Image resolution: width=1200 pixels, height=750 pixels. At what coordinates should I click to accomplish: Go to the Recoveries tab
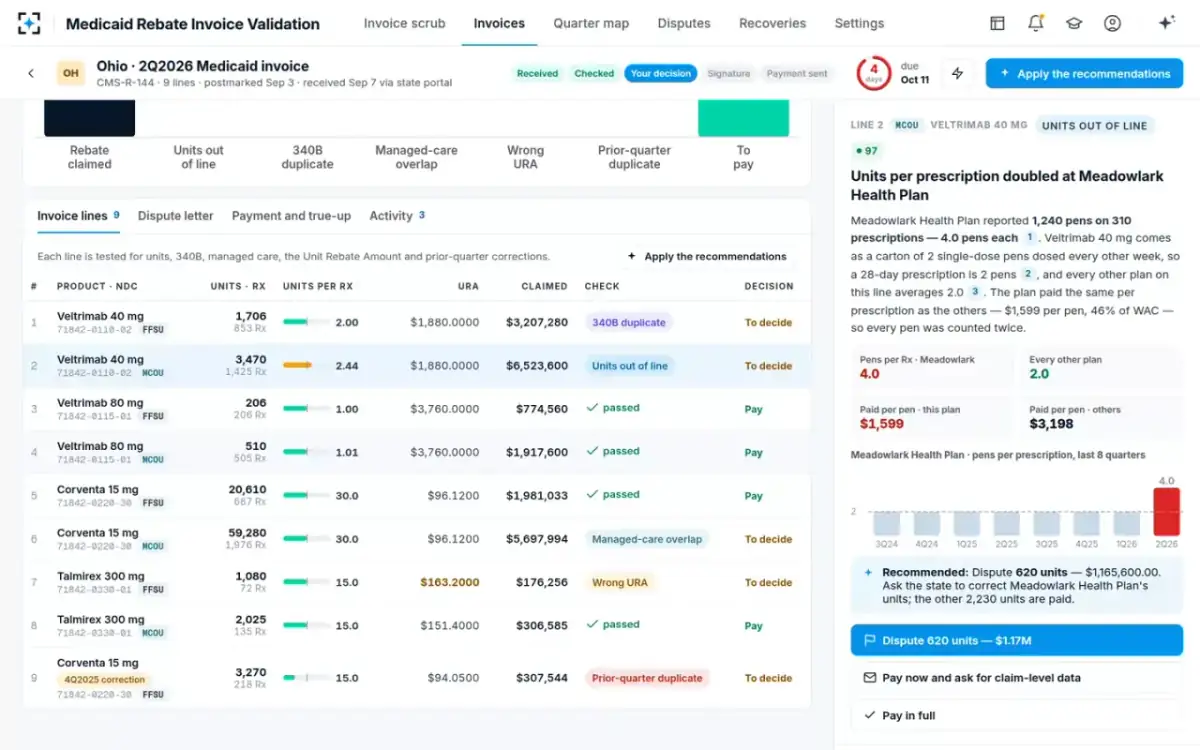point(772,23)
